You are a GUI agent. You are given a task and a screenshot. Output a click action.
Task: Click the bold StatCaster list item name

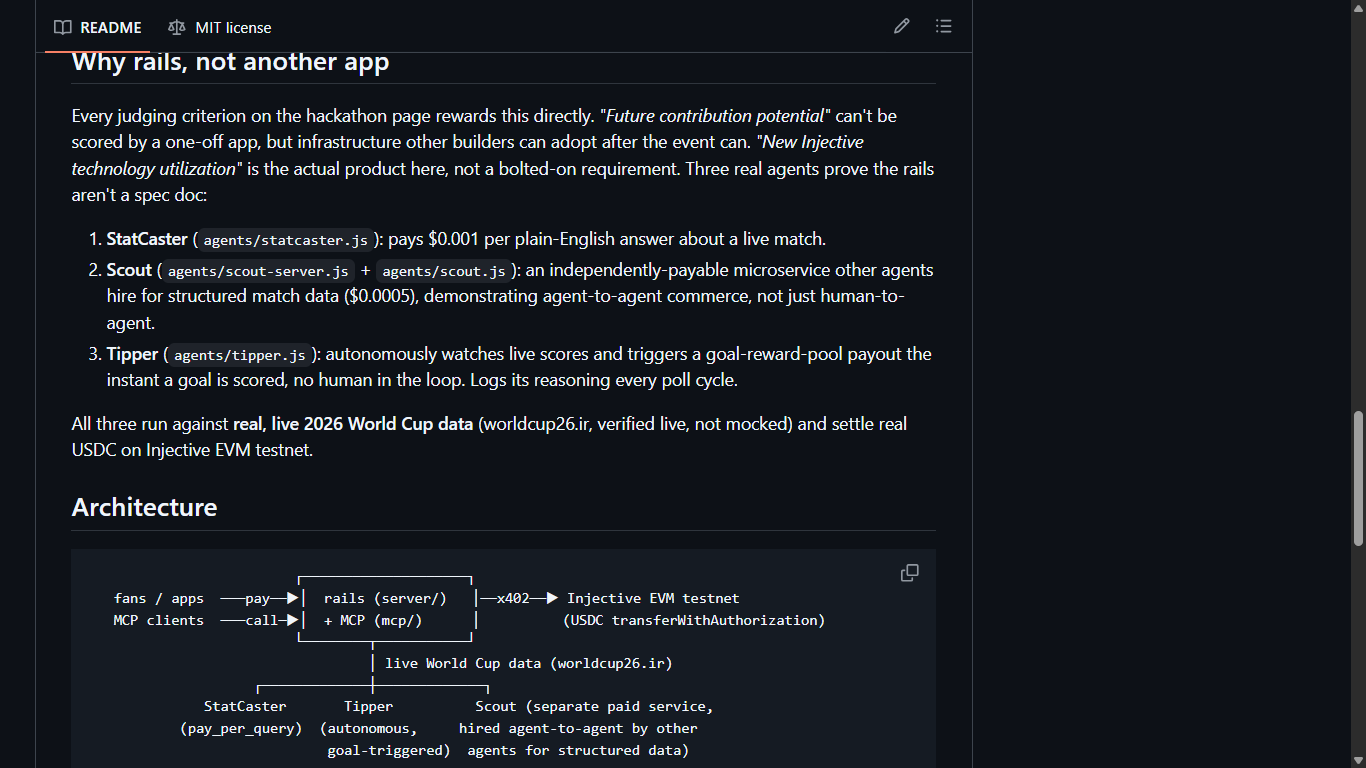coord(147,239)
